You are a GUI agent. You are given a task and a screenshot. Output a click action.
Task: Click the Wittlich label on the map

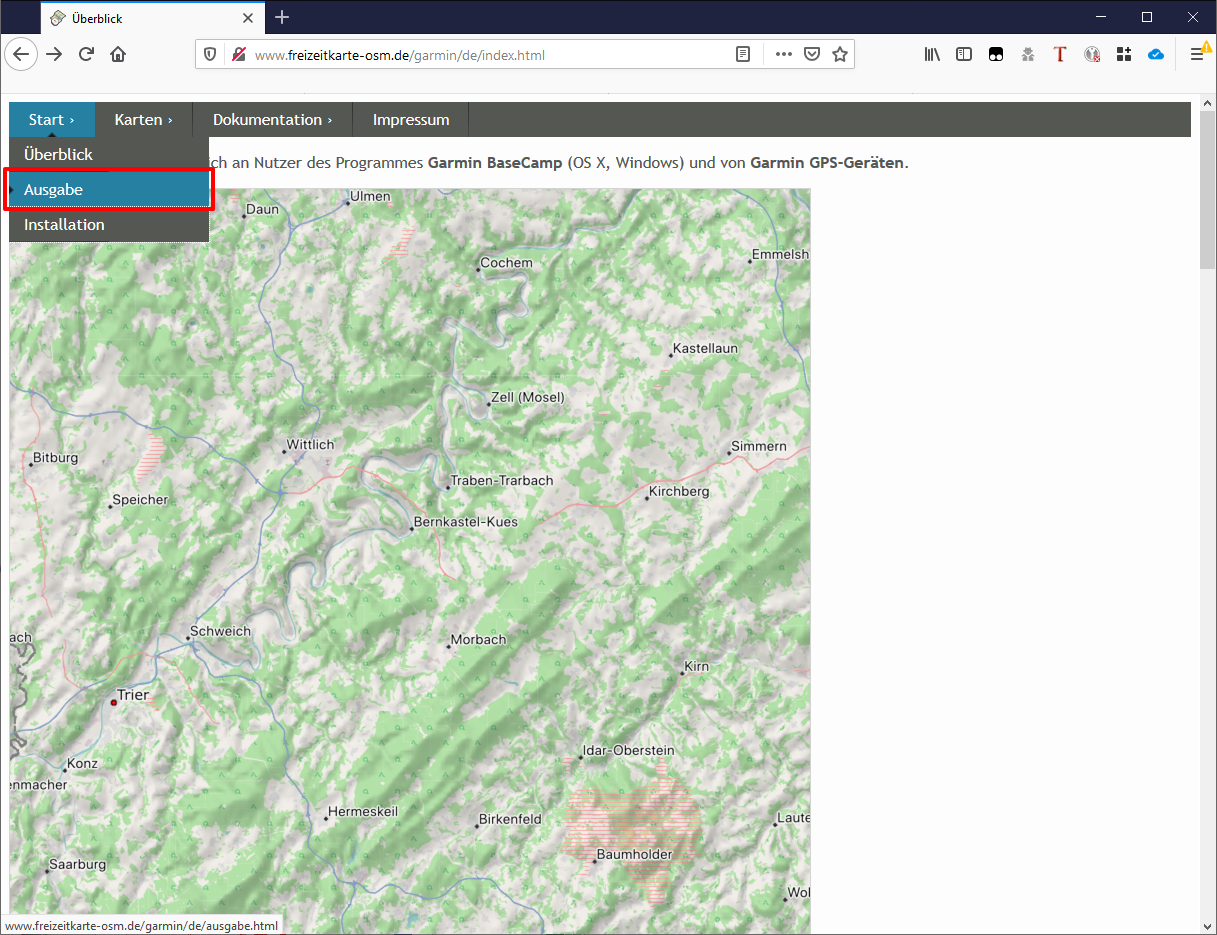[x=310, y=445]
